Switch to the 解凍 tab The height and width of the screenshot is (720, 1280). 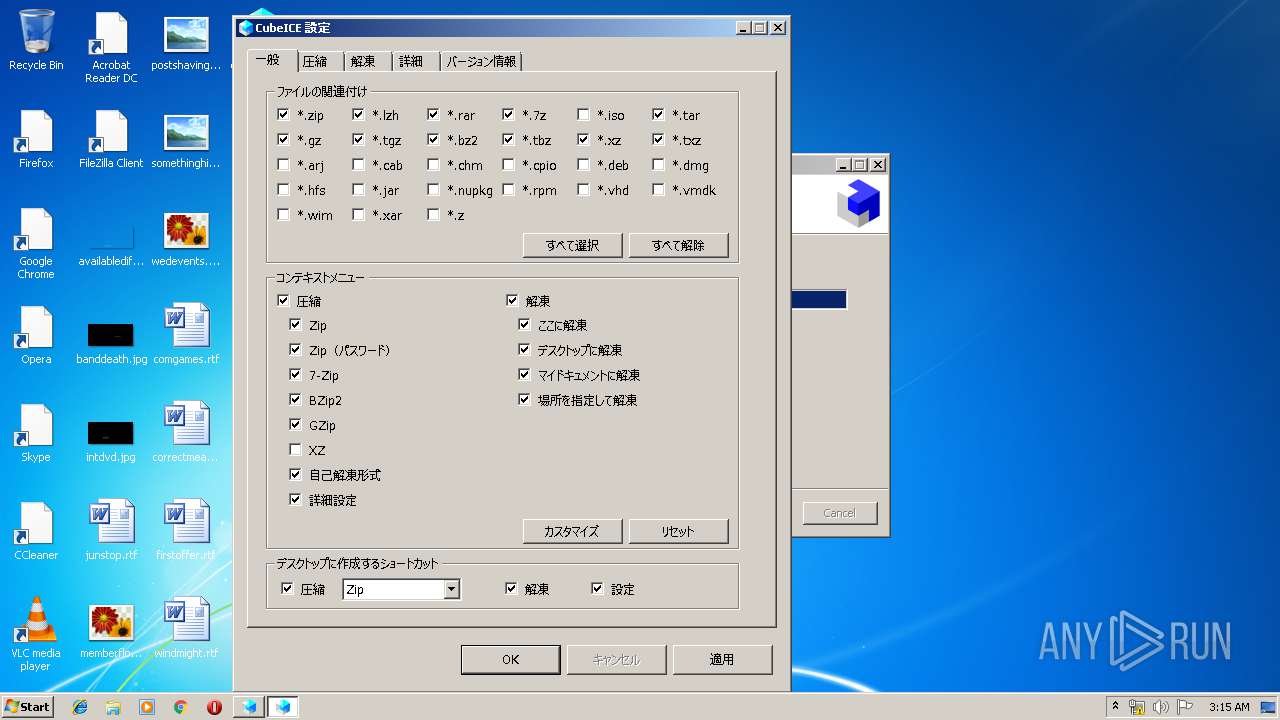click(363, 62)
